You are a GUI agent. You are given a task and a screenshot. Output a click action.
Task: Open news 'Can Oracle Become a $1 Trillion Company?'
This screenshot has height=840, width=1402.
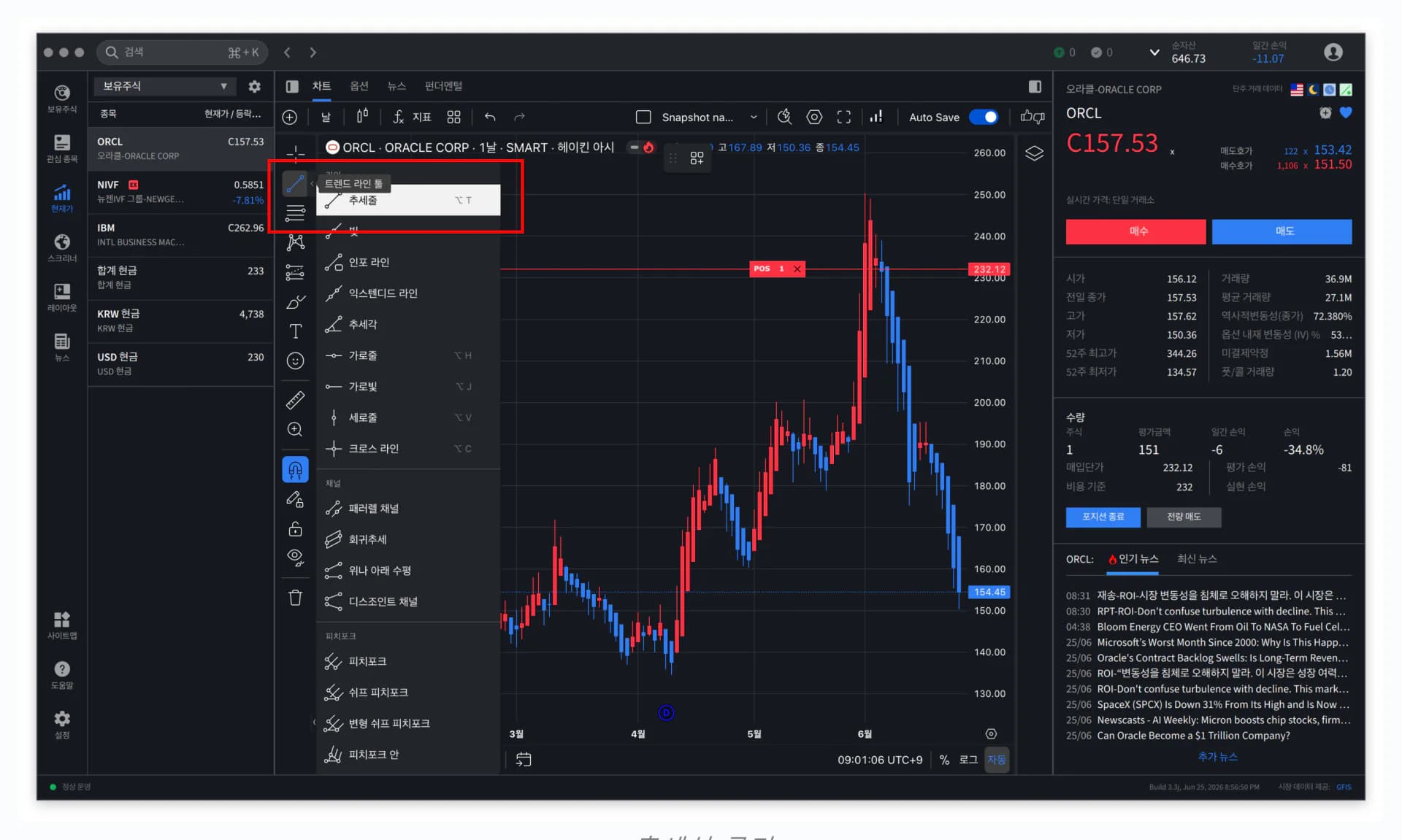pyautogui.click(x=1193, y=736)
